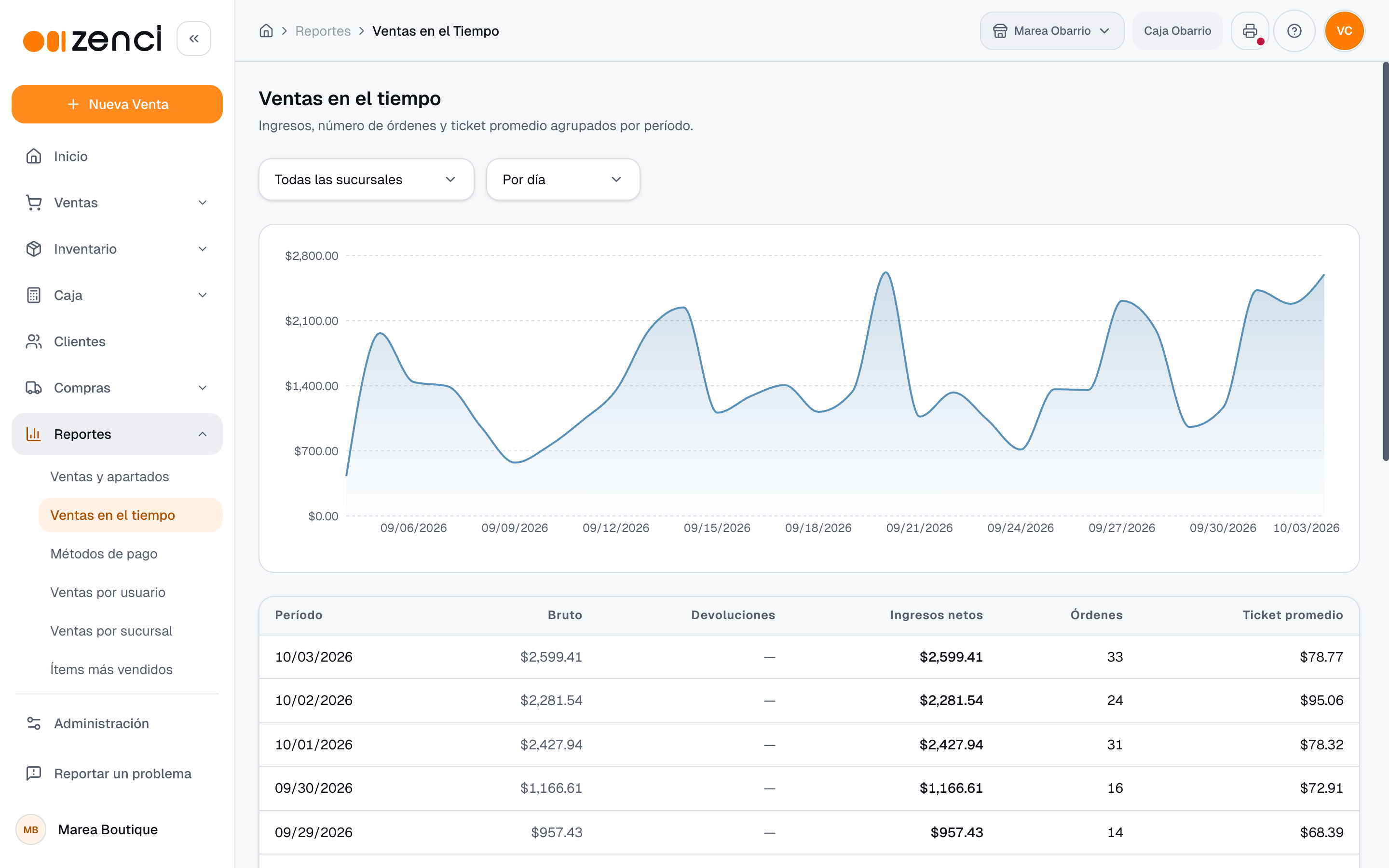This screenshot has height=868, width=1389.
Task: Click the Ticket promedio column header
Action: [x=1293, y=615]
